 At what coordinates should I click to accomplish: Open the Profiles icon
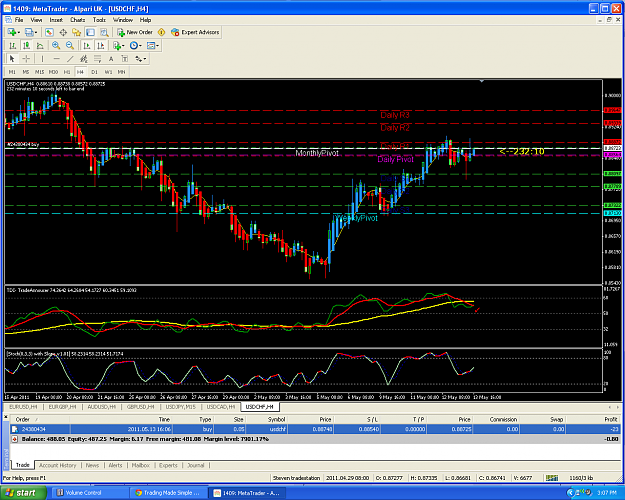coord(31,32)
